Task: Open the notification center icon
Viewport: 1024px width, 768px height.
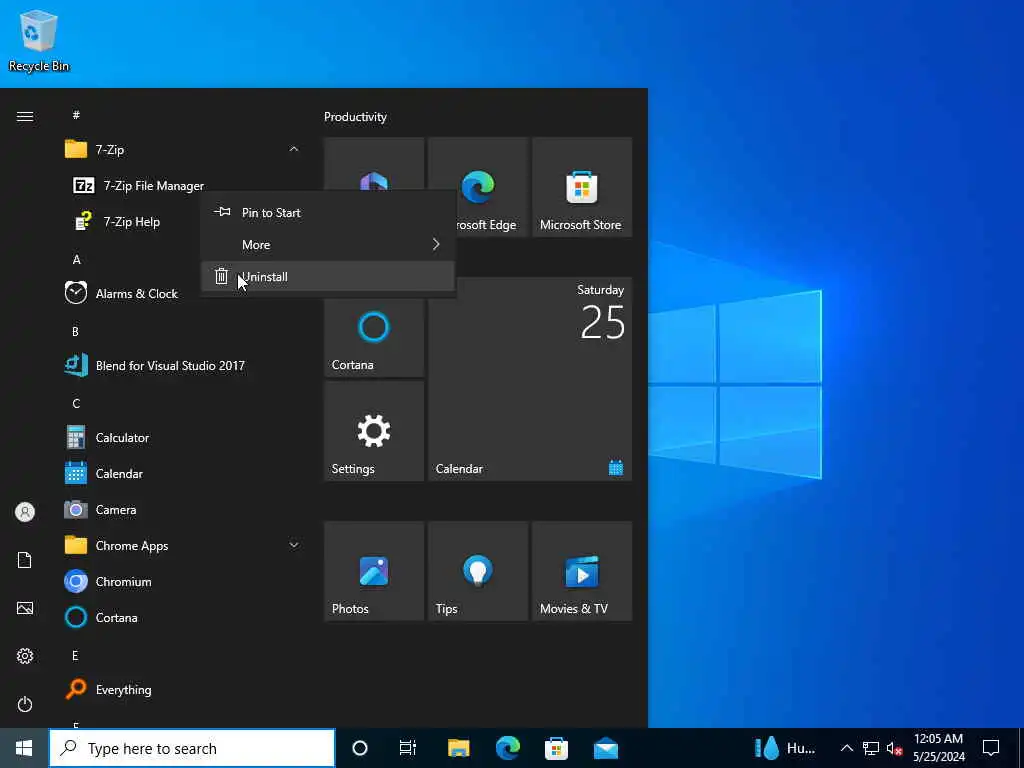Action: pos(991,748)
